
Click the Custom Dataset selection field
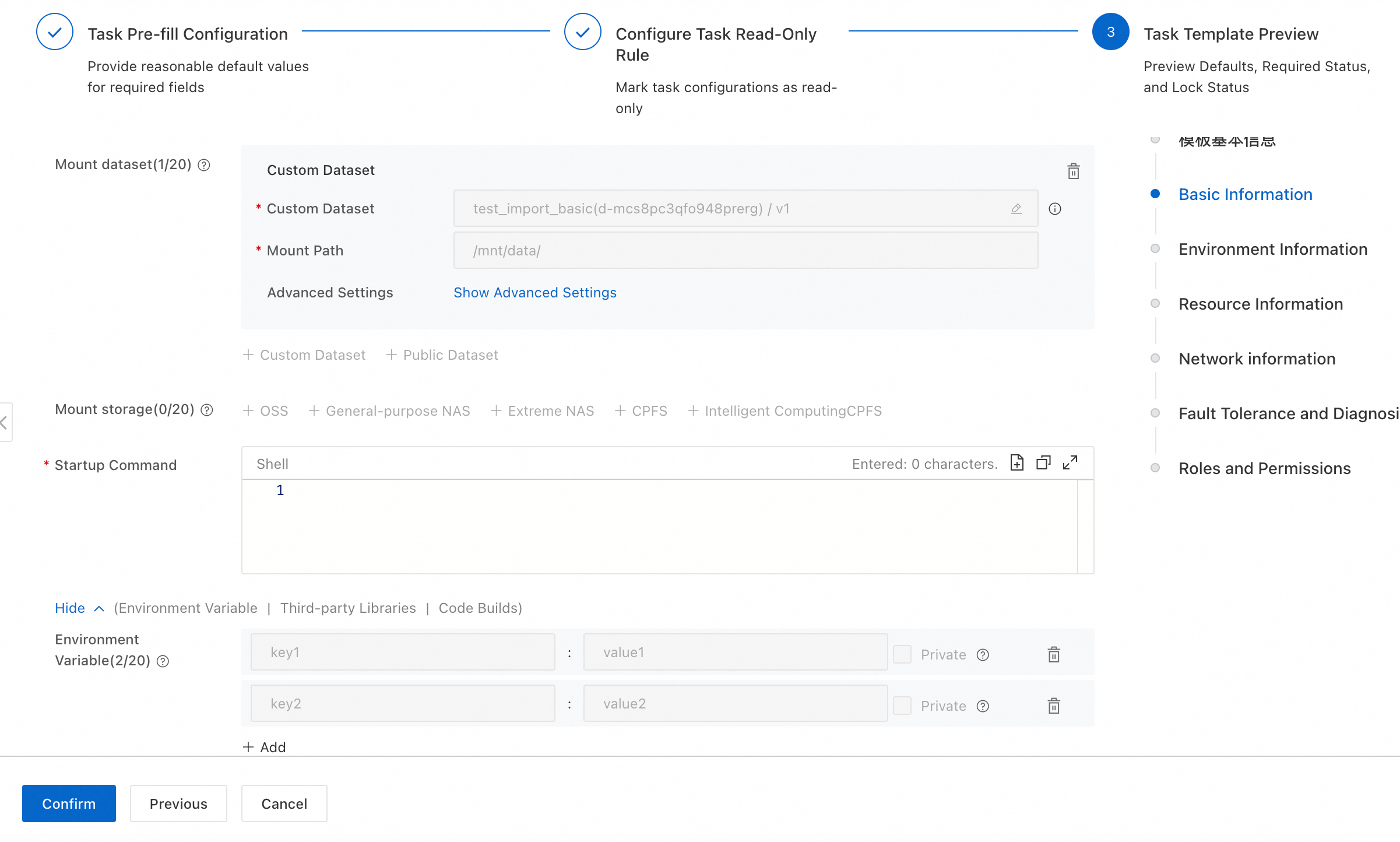745,208
